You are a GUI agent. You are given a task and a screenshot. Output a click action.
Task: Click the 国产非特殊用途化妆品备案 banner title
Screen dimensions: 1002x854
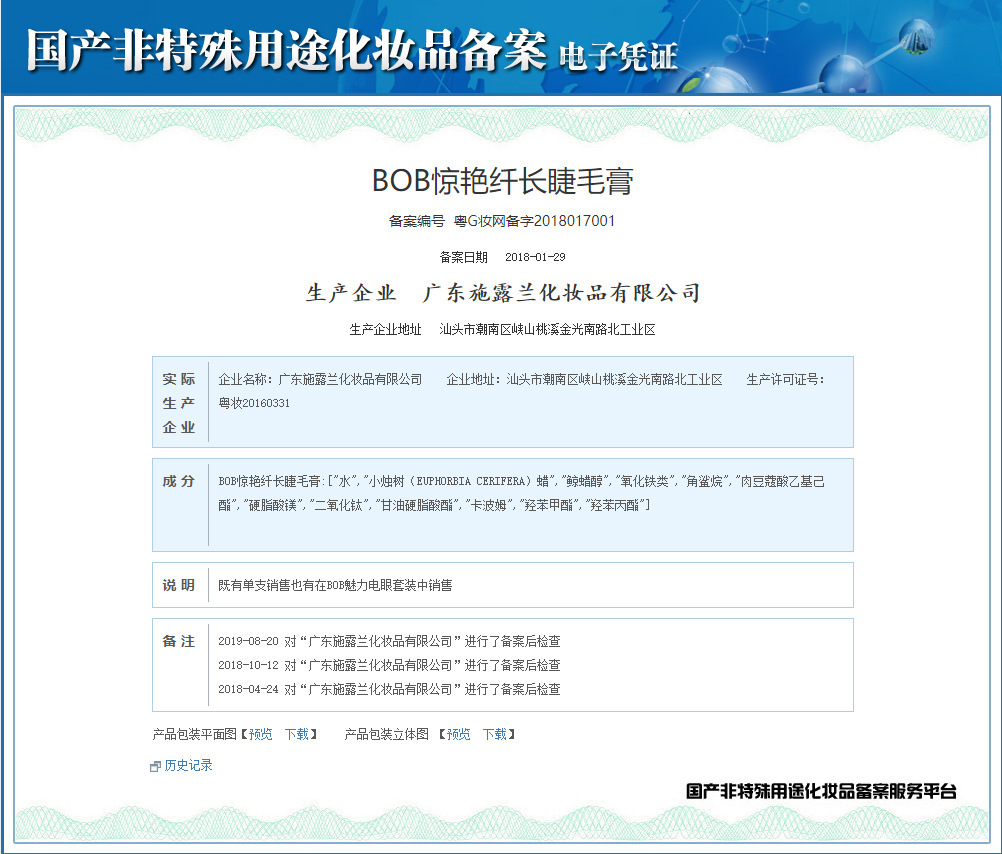[286, 50]
